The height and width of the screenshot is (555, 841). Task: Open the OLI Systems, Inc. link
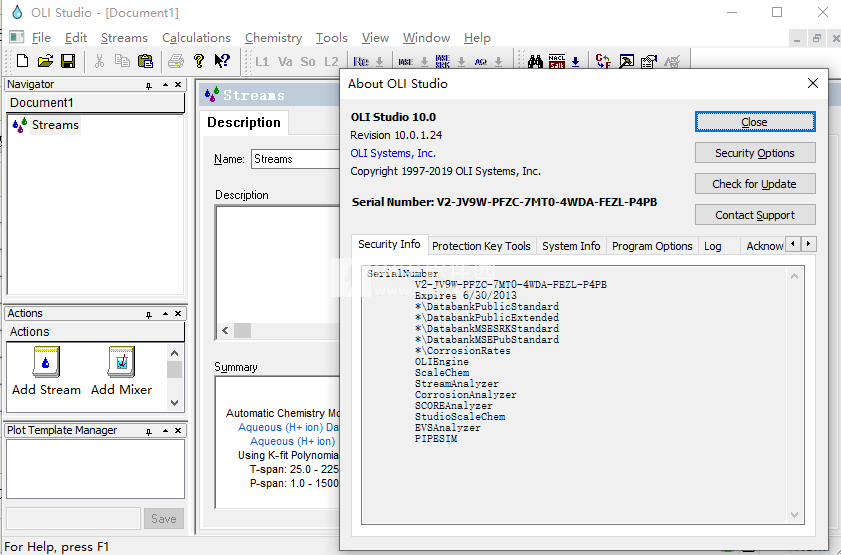[393, 153]
